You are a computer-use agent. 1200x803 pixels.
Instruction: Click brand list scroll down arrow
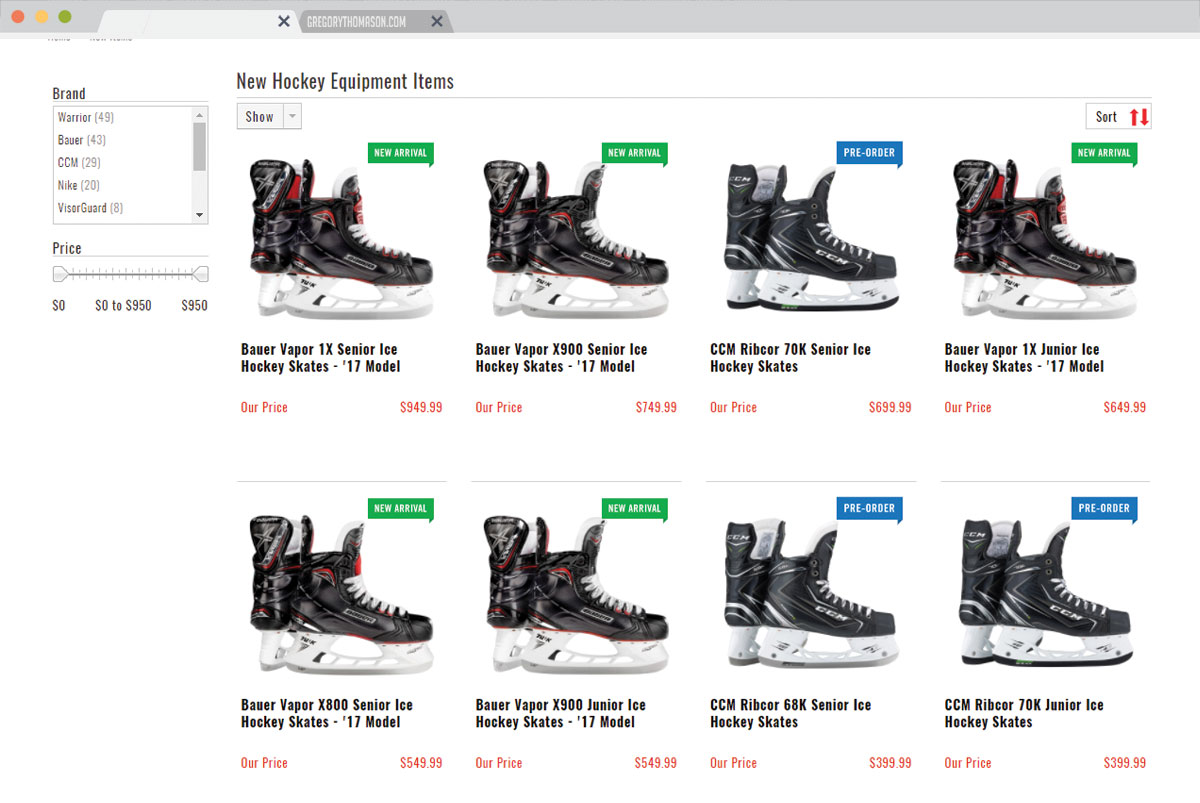(200, 215)
